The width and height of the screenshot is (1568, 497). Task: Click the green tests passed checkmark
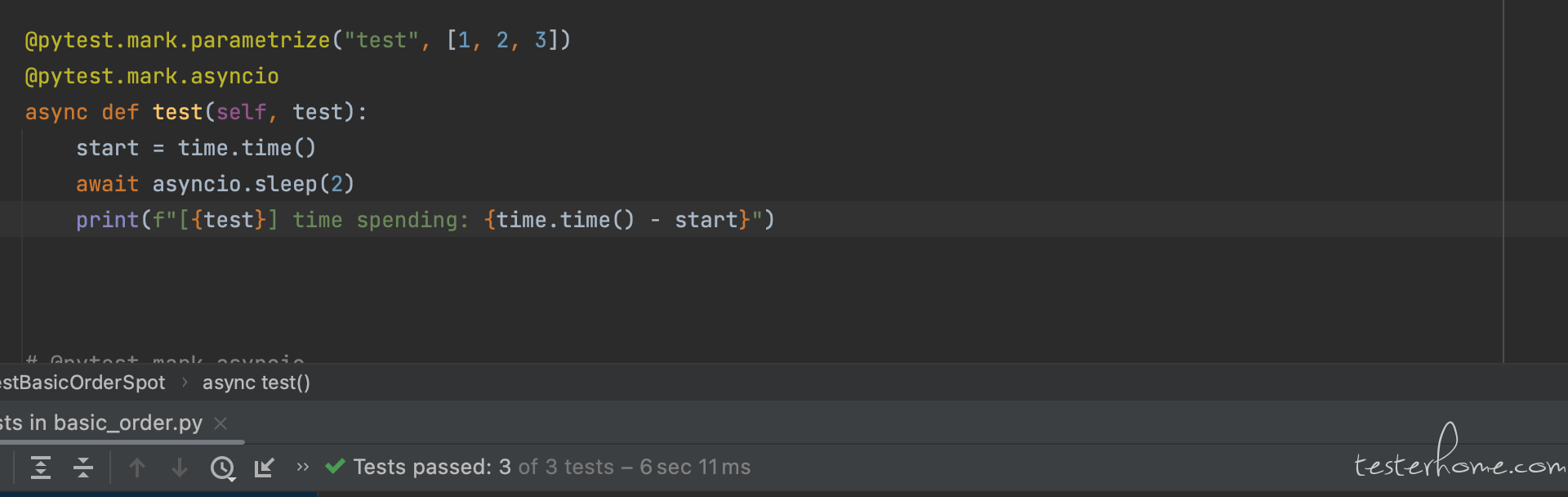(335, 467)
